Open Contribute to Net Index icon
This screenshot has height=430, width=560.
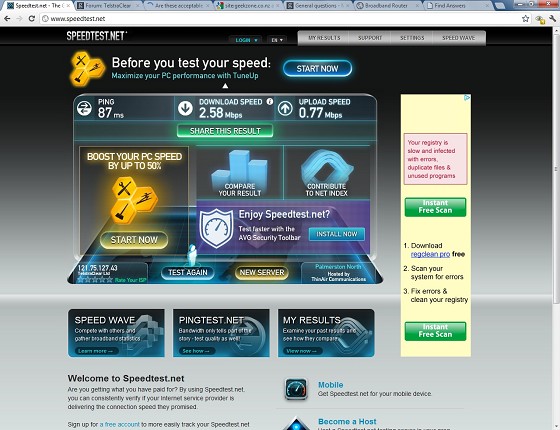[326, 173]
